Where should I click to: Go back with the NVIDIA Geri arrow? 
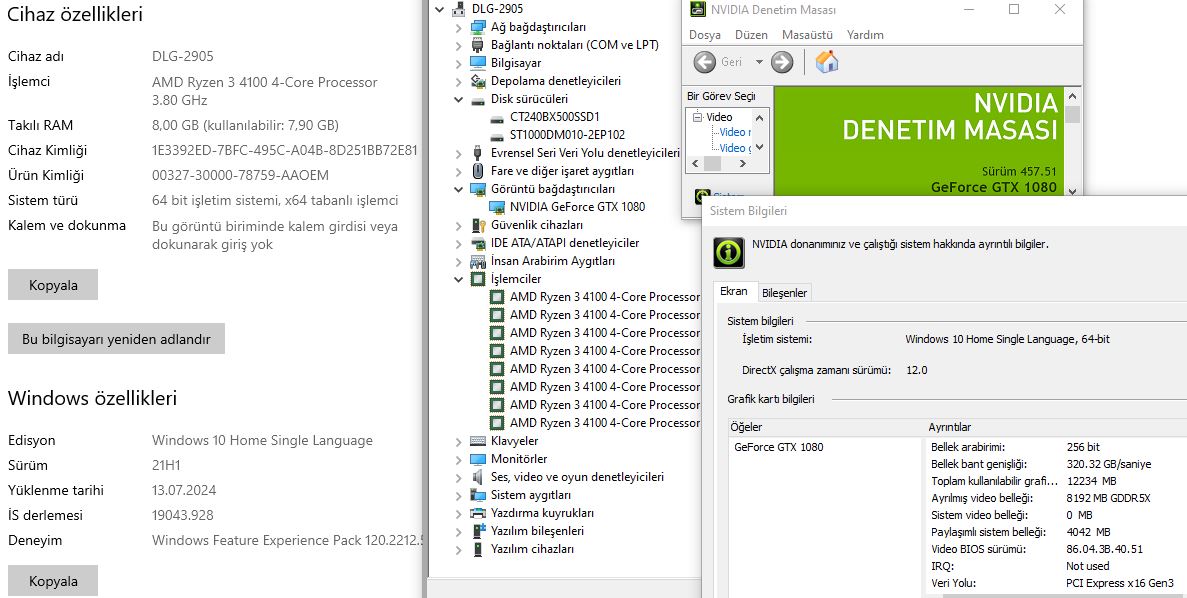705,62
